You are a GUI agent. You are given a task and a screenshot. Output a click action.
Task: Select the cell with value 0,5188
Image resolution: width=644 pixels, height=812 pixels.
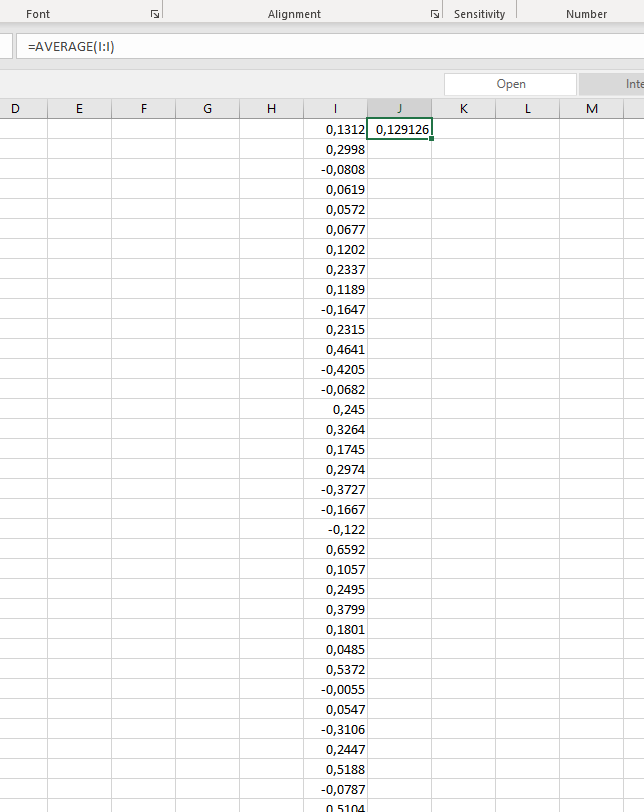click(335, 769)
